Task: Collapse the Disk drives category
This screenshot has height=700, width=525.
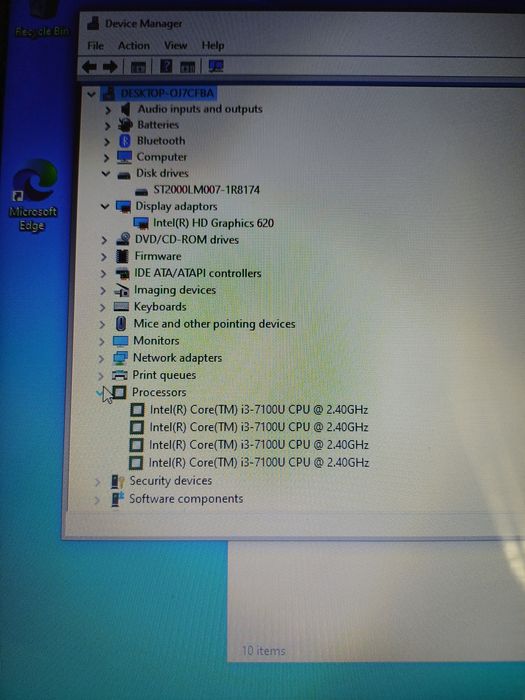Action: pyautogui.click(x=106, y=173)
